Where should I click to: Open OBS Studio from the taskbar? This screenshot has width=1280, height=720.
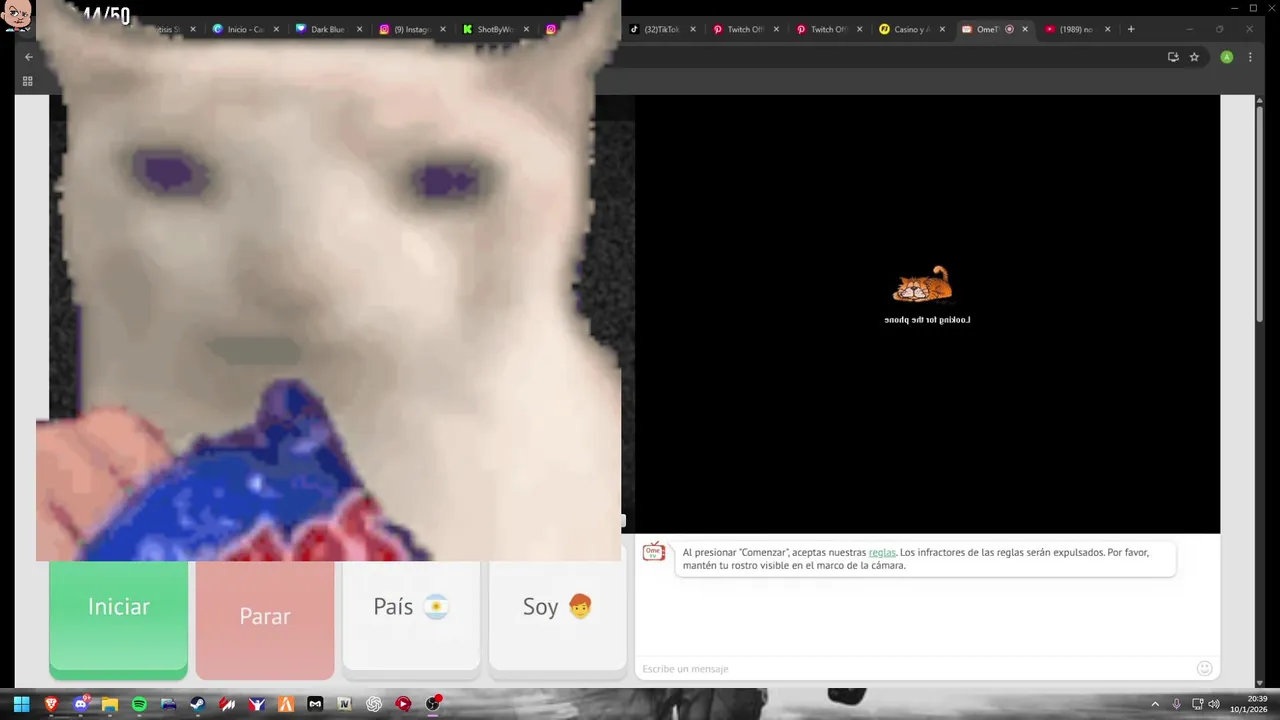[x=432, y=704]
